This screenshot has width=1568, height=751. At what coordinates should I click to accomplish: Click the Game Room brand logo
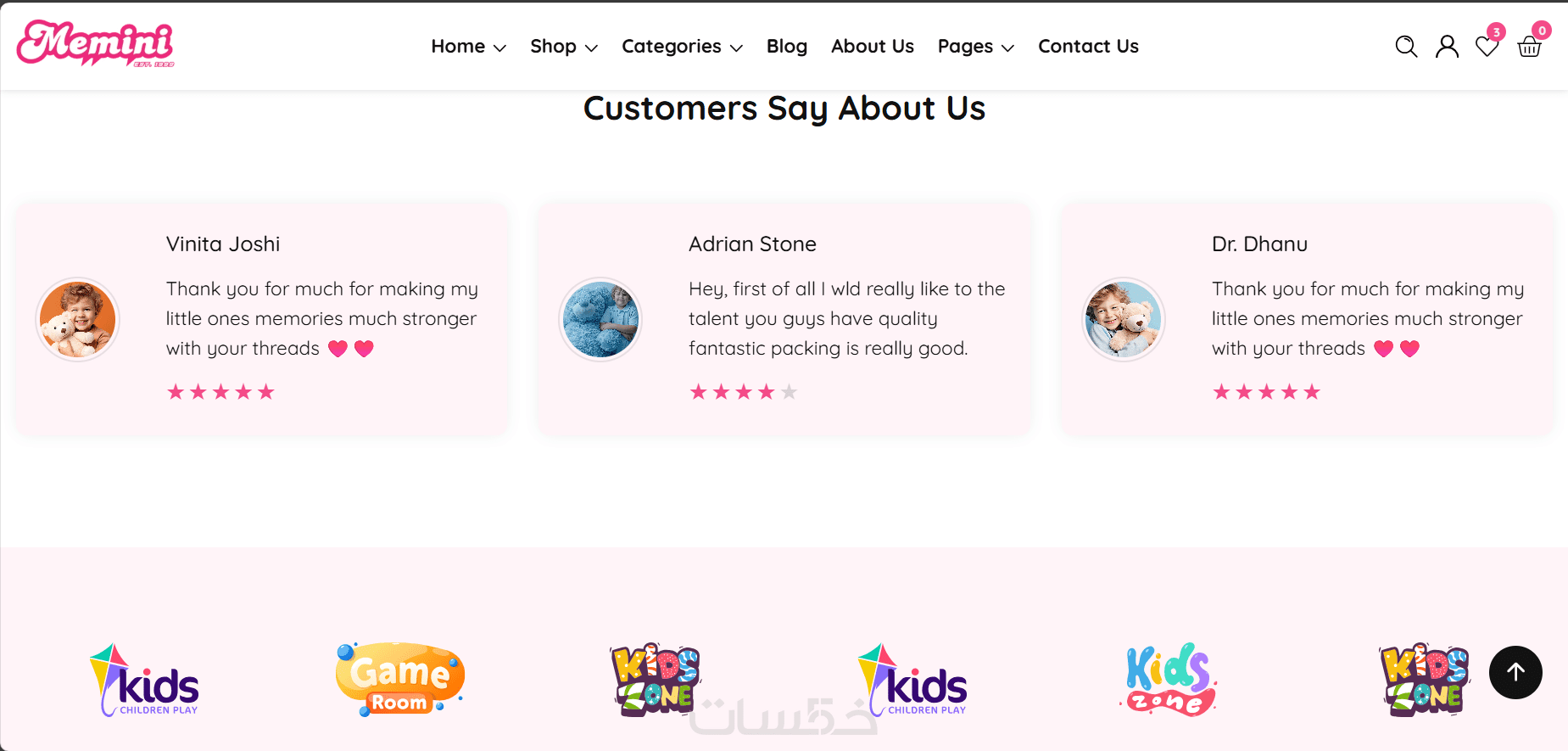pos(399,679)
